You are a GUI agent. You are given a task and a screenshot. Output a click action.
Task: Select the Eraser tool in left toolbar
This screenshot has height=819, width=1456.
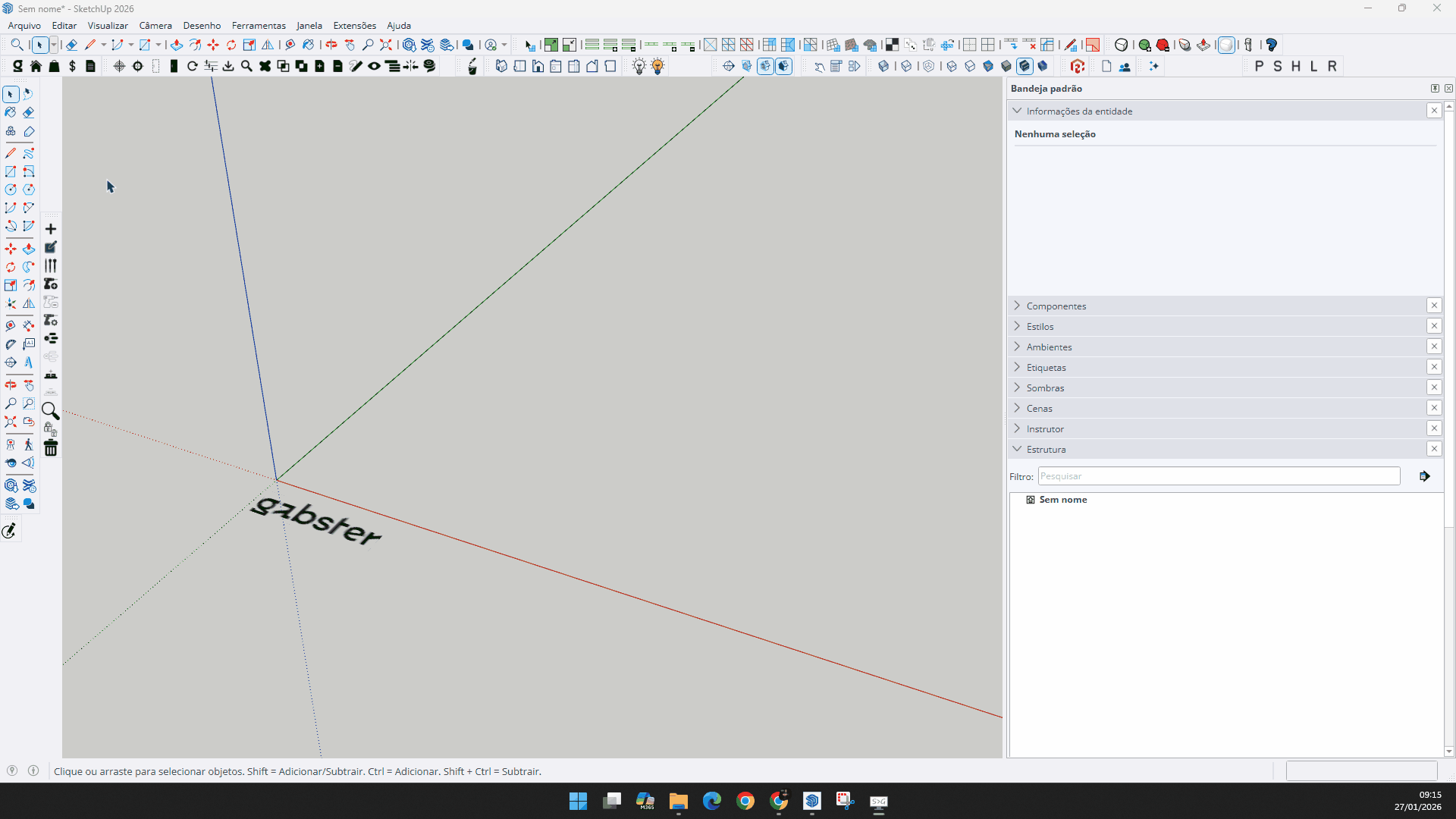(x=29, y=113)
